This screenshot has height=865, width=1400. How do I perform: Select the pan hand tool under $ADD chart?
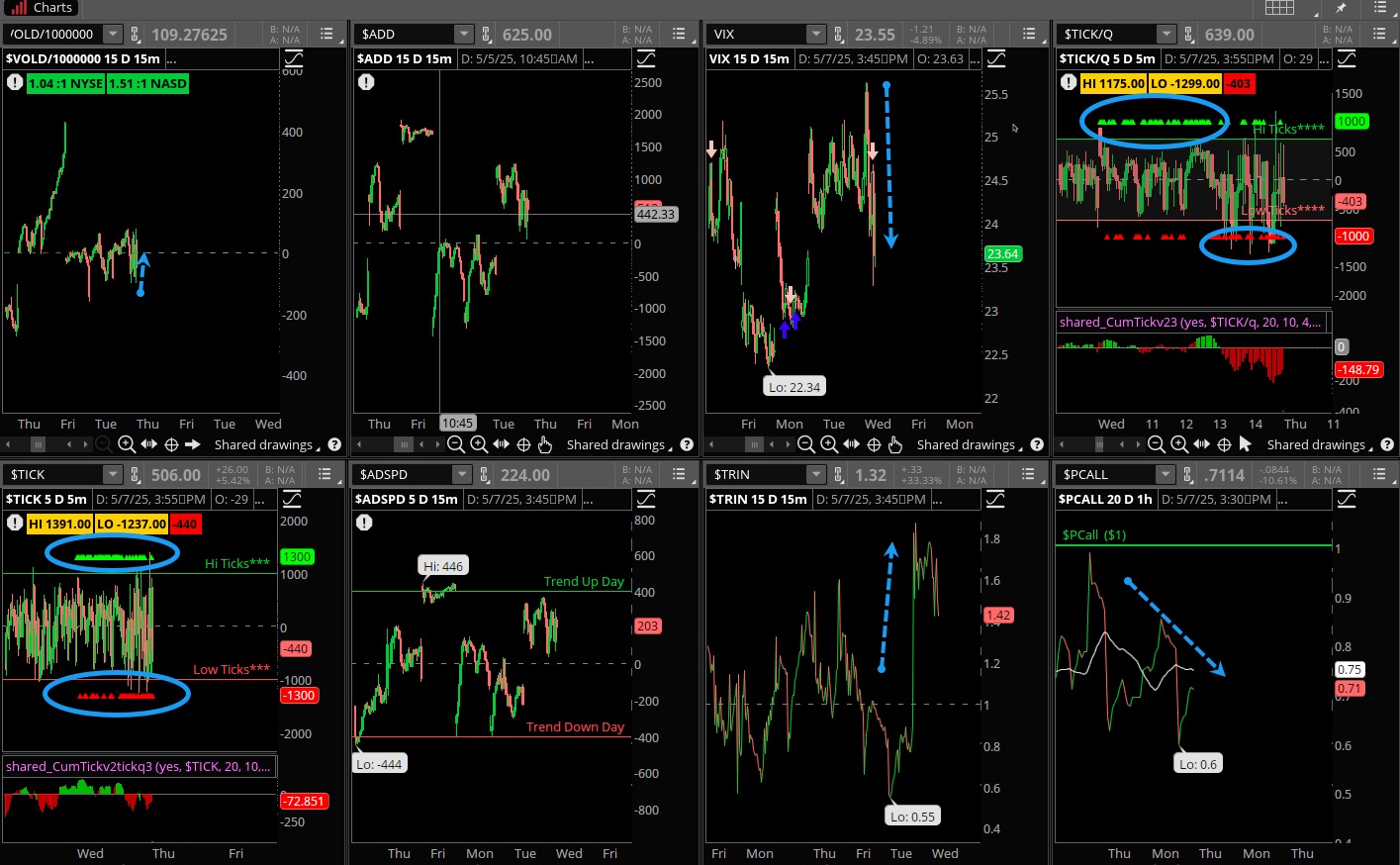tap(545, 444)
